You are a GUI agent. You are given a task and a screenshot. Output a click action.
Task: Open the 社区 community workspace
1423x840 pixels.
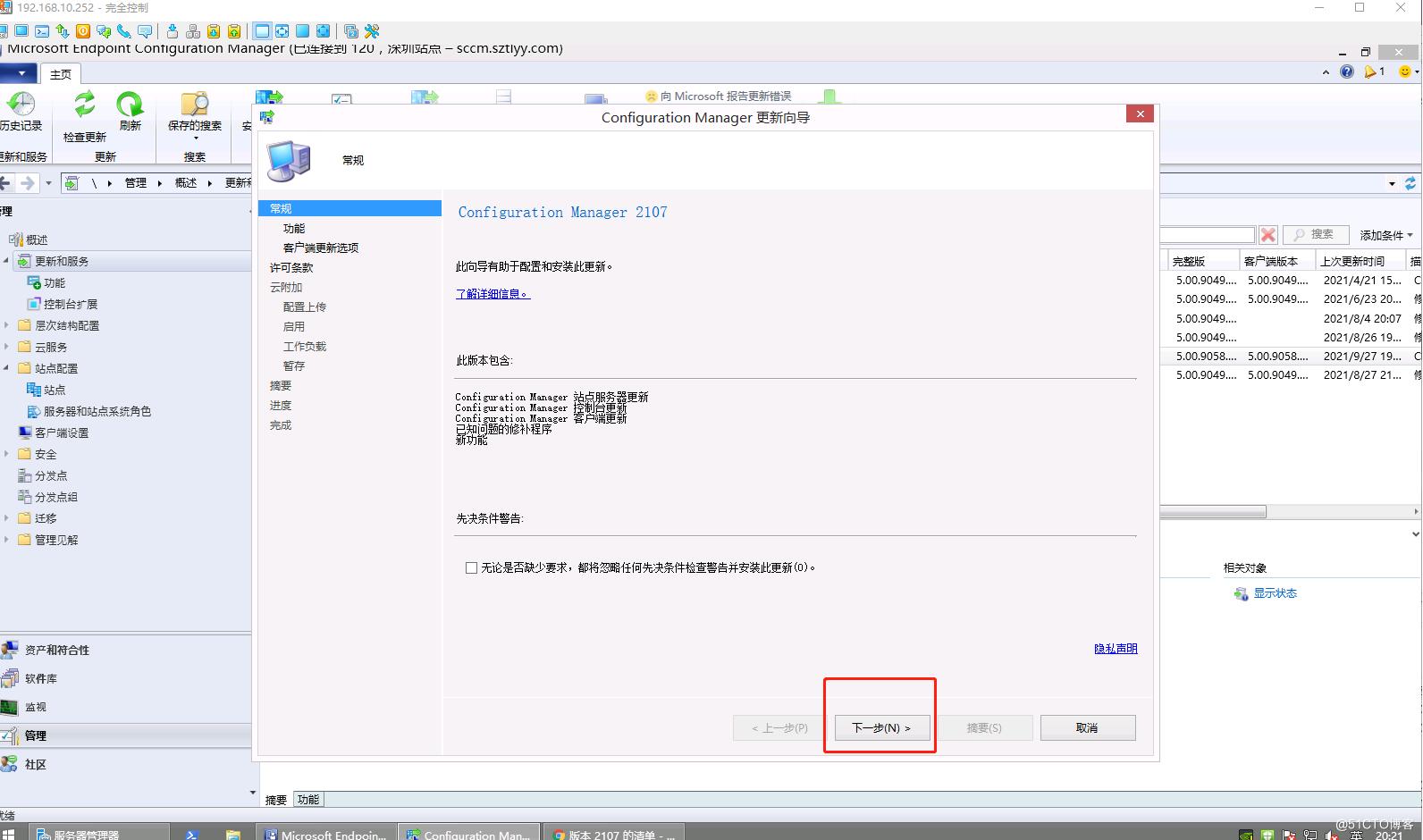coord(125,764)
